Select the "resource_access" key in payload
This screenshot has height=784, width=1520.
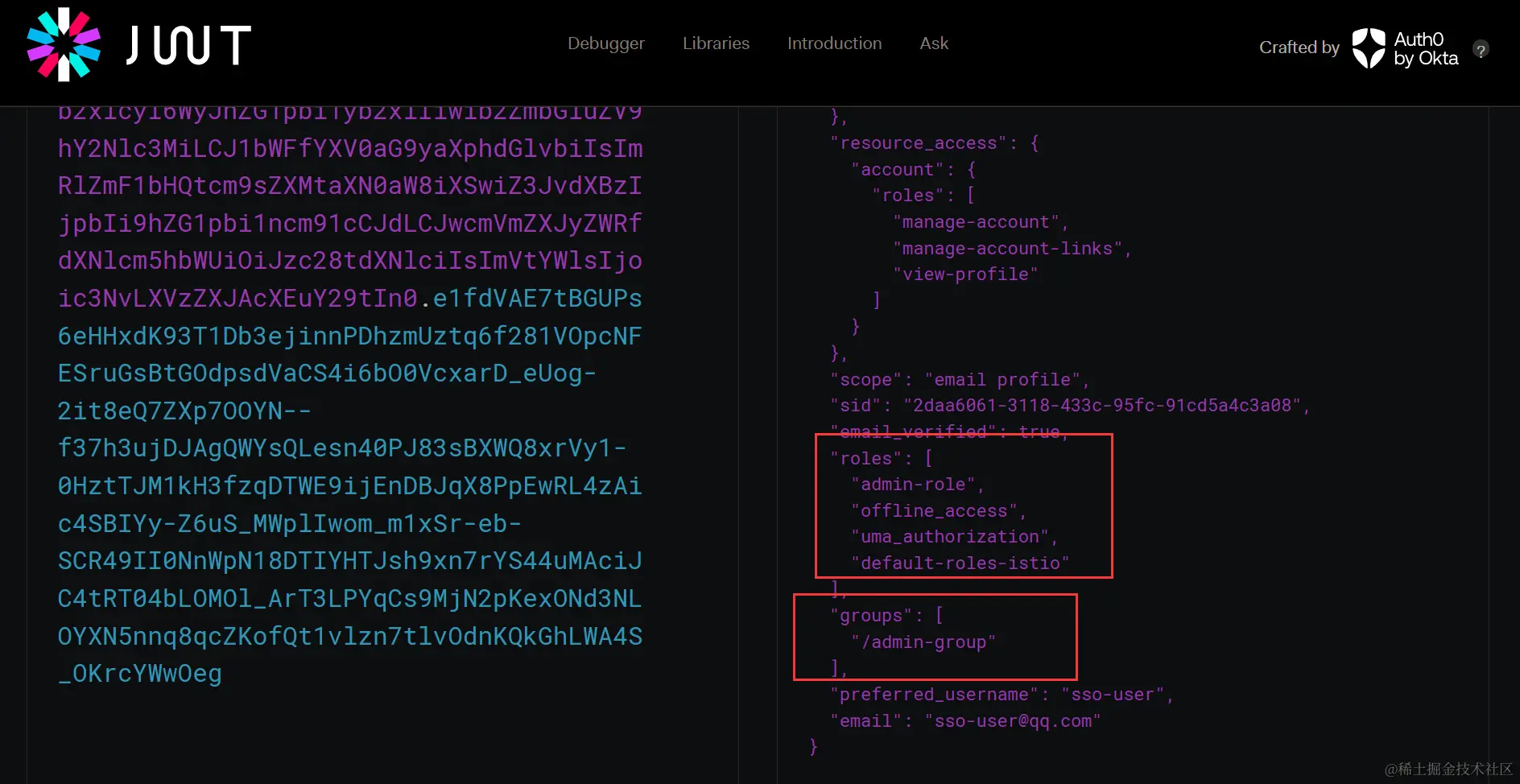pos(918,143)
